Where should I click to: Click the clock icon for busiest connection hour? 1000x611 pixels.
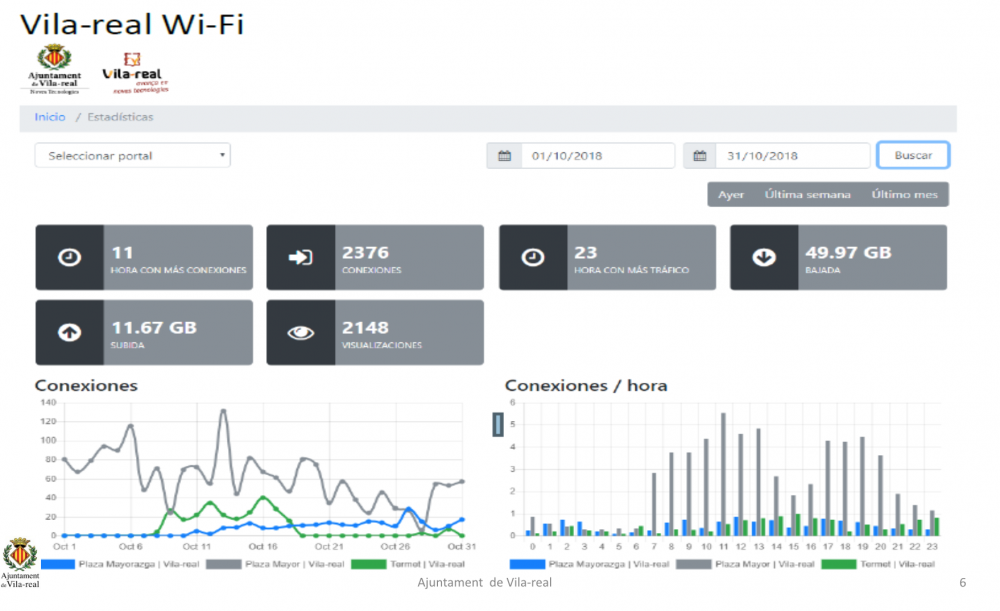point(69,257)
